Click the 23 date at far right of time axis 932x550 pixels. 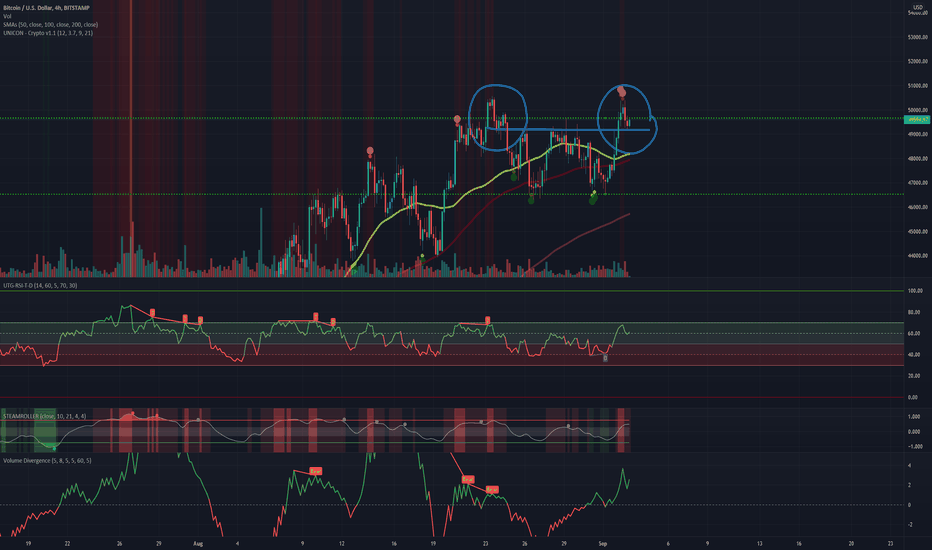tap(890, 543)
